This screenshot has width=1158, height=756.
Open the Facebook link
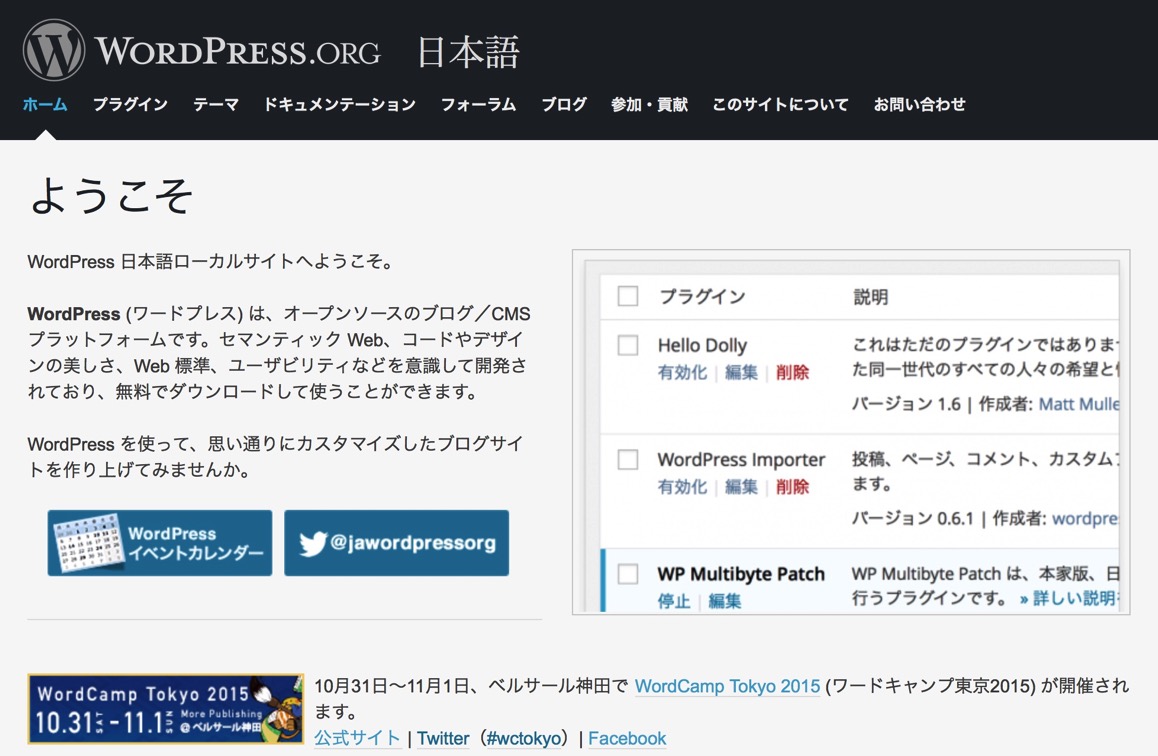click(x=627, y=738)
